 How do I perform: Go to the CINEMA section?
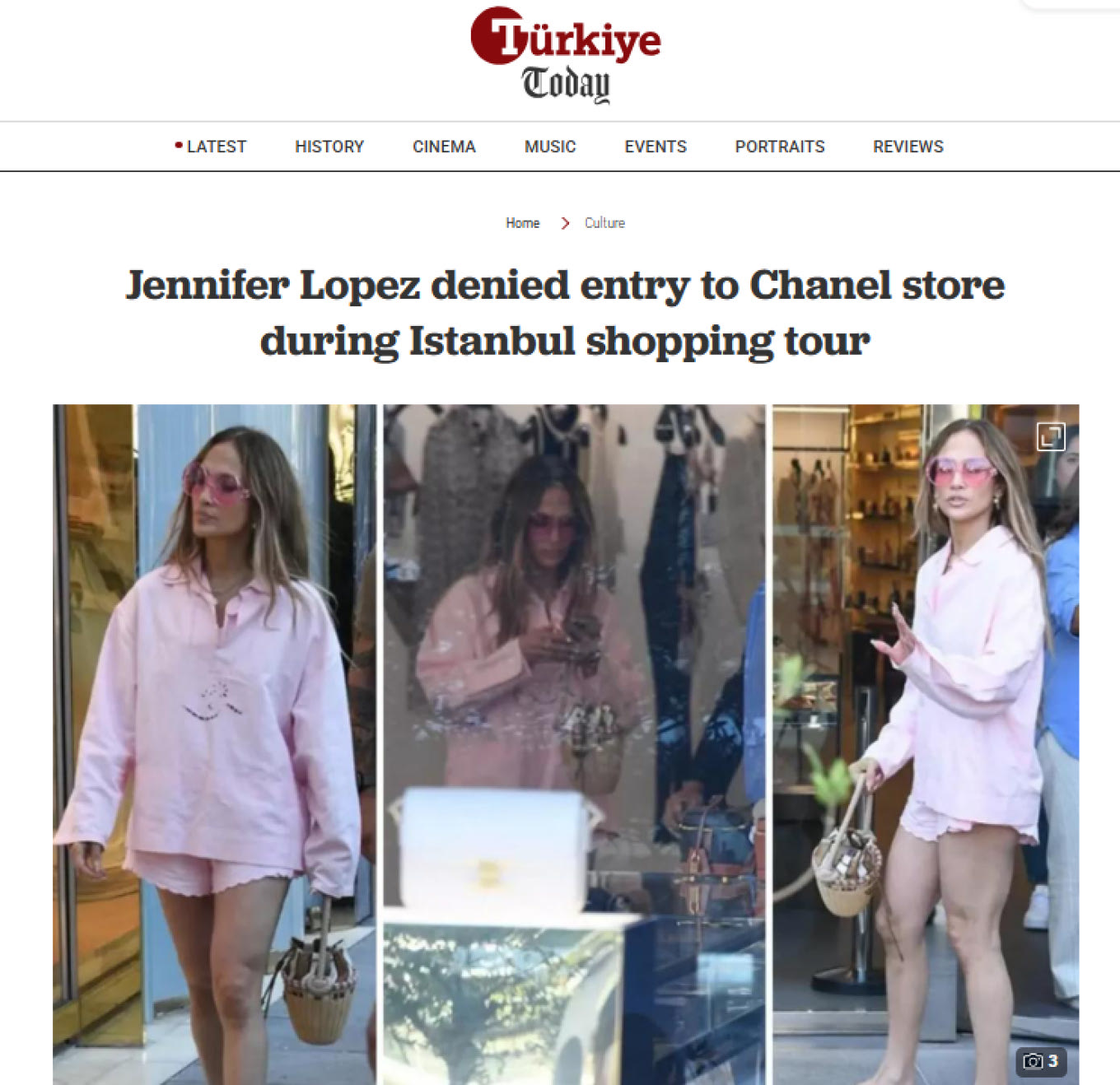(x=444, y=147)
